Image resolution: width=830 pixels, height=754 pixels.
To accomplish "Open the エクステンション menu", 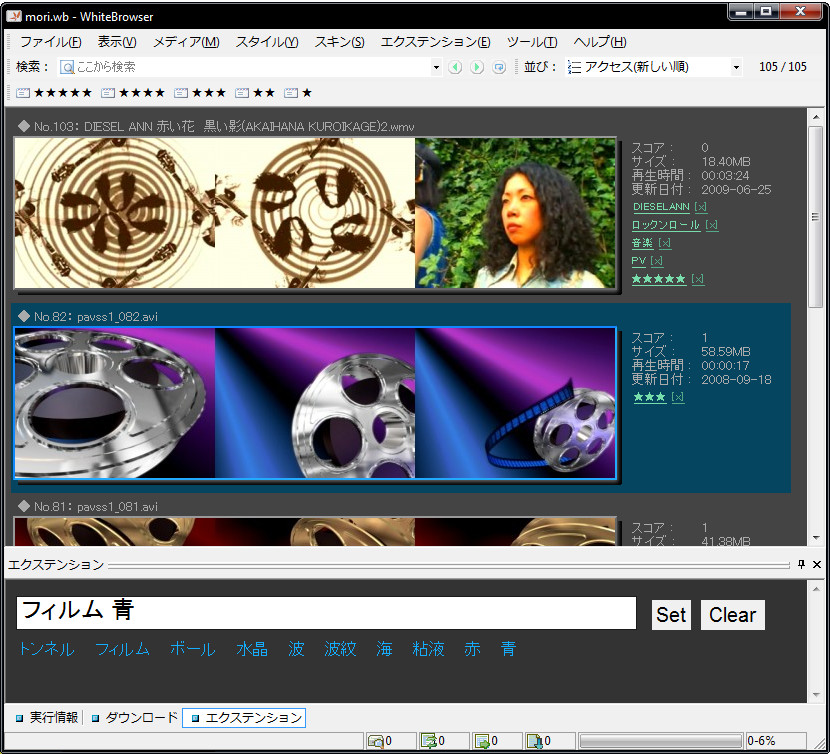I will tap(435, 42).
